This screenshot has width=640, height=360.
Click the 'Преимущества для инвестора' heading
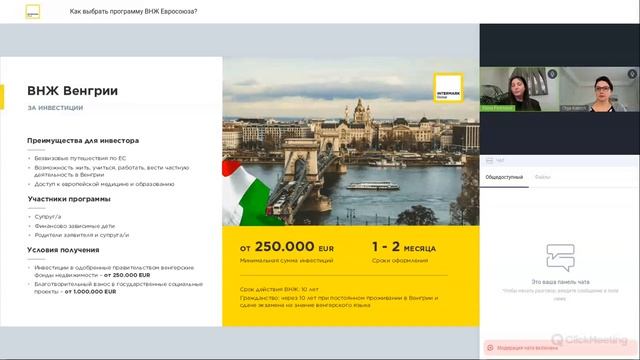[83, 140]
